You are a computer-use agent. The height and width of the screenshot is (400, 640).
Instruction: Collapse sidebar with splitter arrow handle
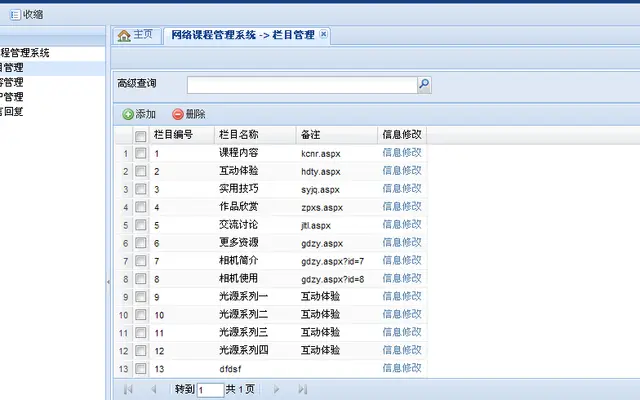coord(108,282)
